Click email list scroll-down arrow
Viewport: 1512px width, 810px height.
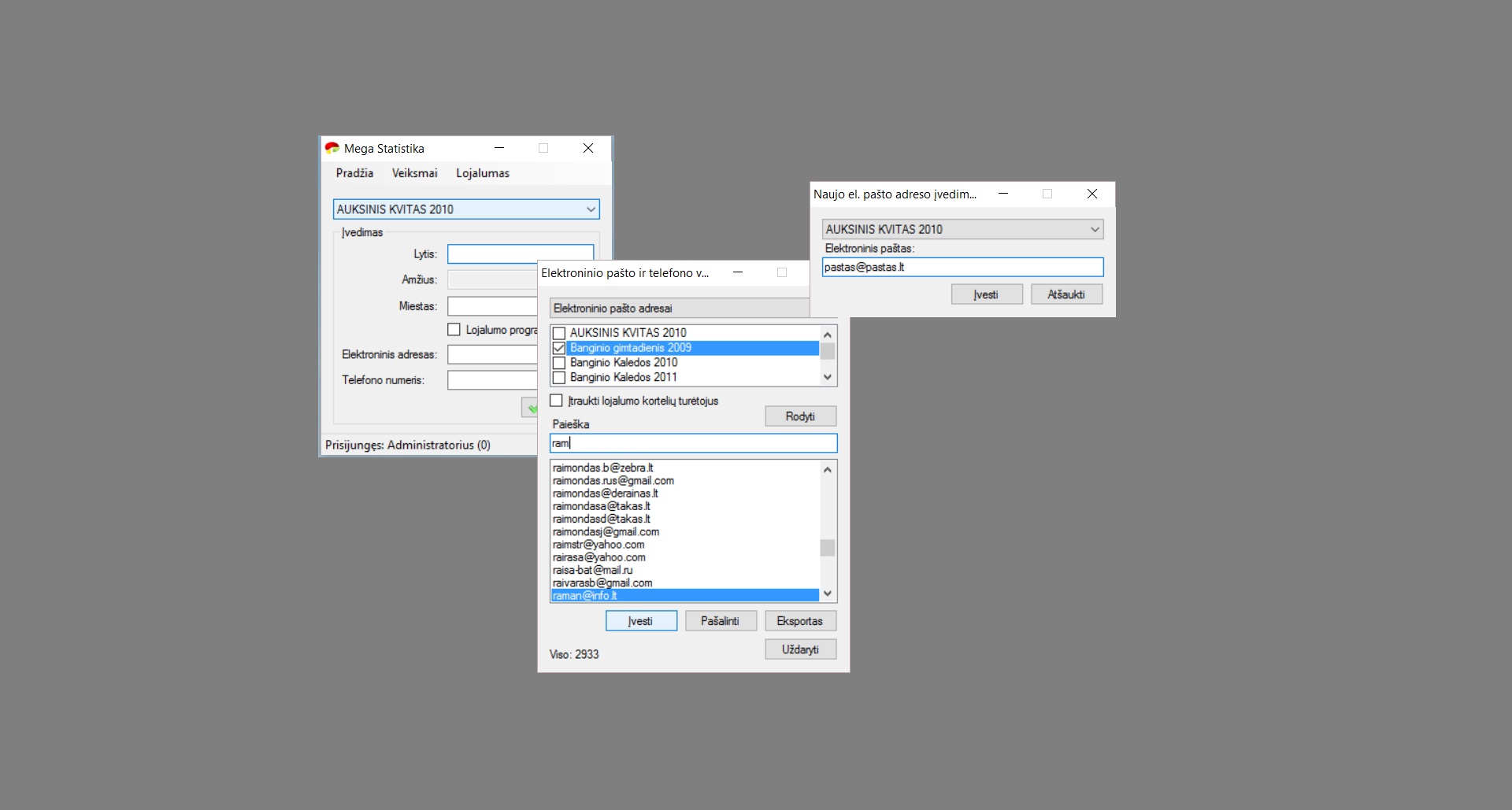[827, 594]
